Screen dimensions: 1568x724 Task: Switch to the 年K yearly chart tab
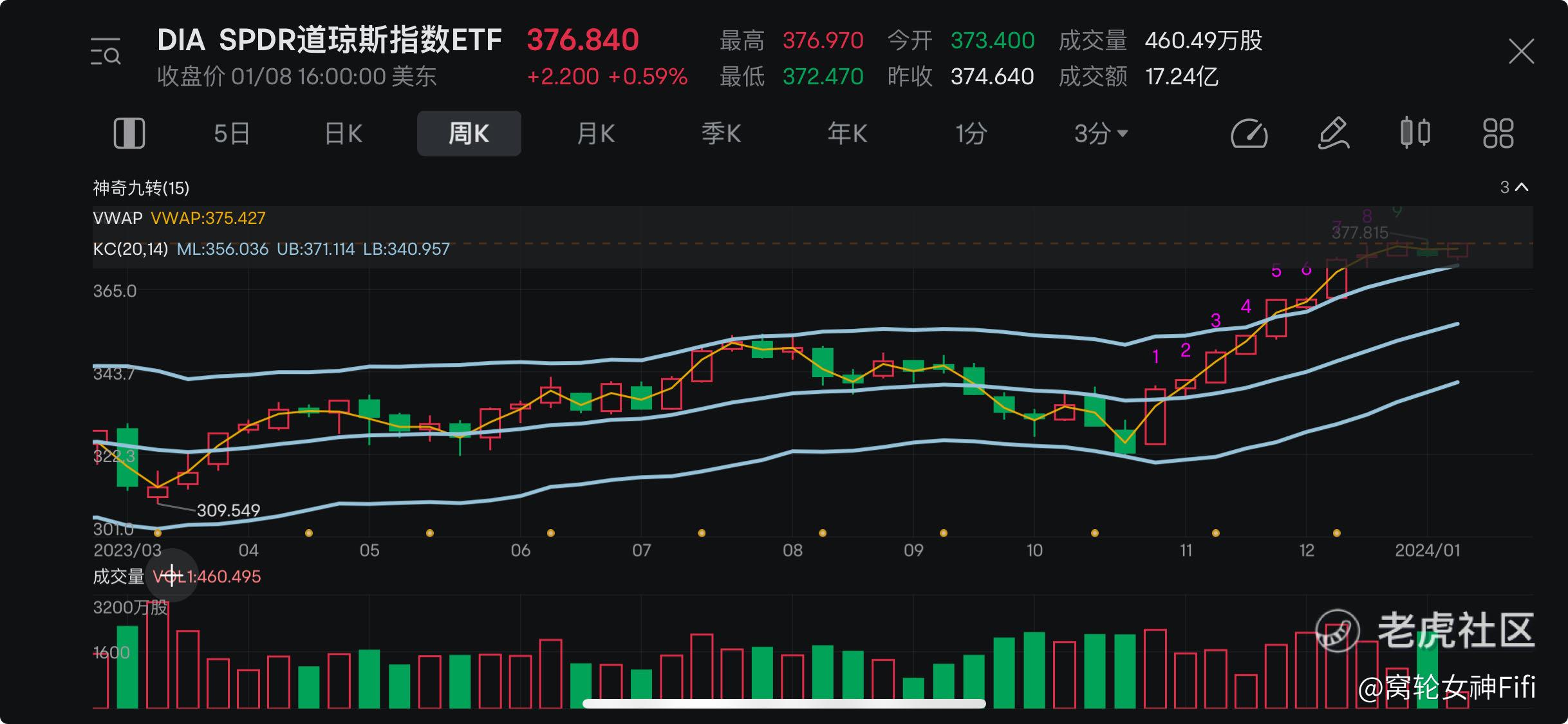point(847,134)
